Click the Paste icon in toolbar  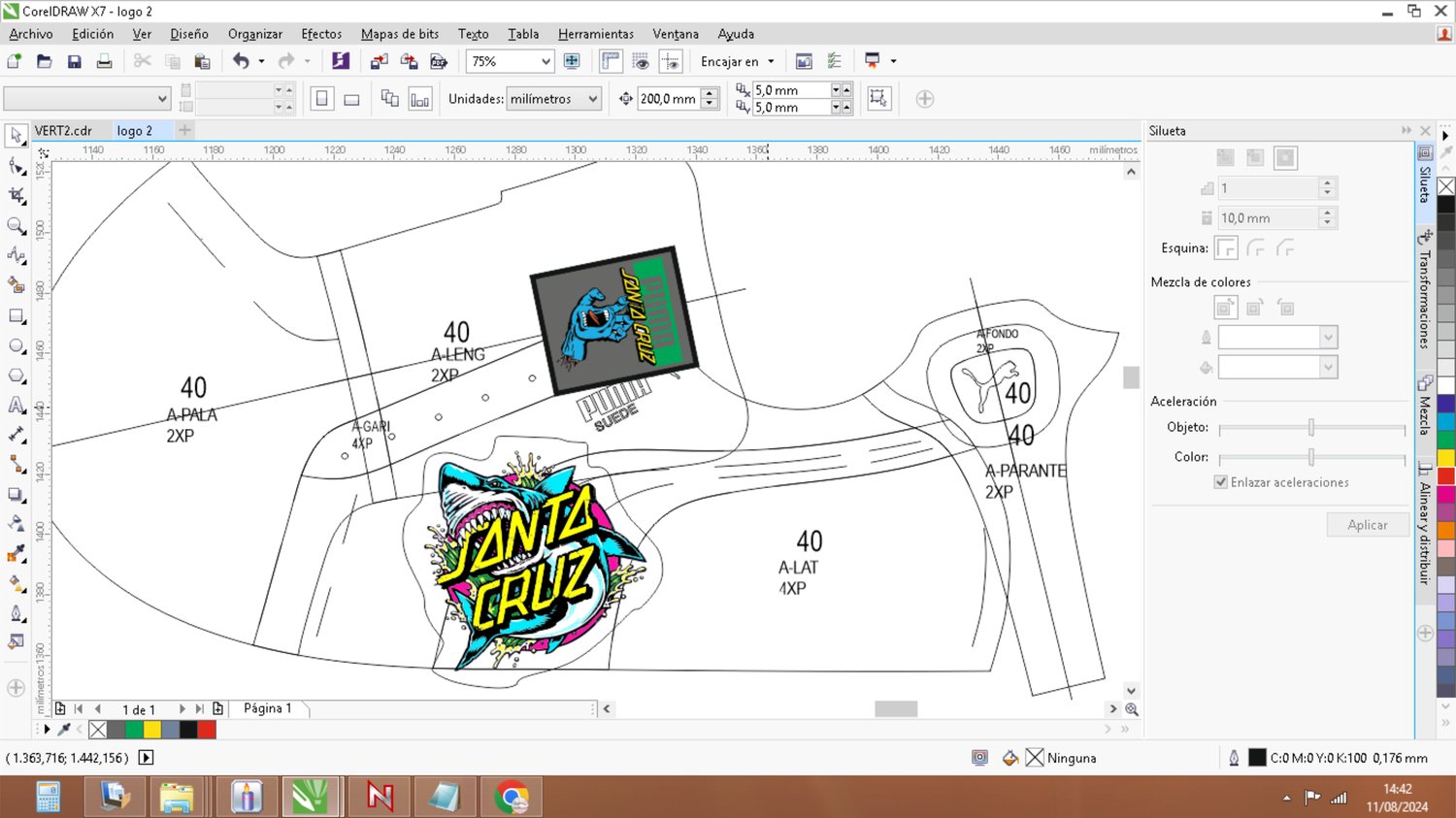point(202,61)
